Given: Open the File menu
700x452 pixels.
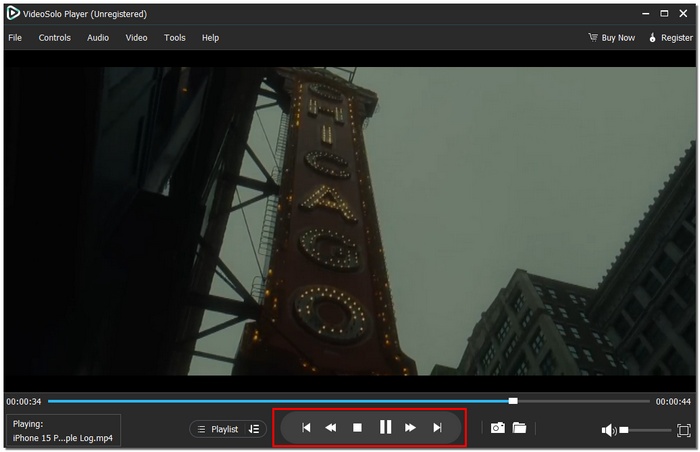Looking at the screenshot, I should click(x=15, y=38).
